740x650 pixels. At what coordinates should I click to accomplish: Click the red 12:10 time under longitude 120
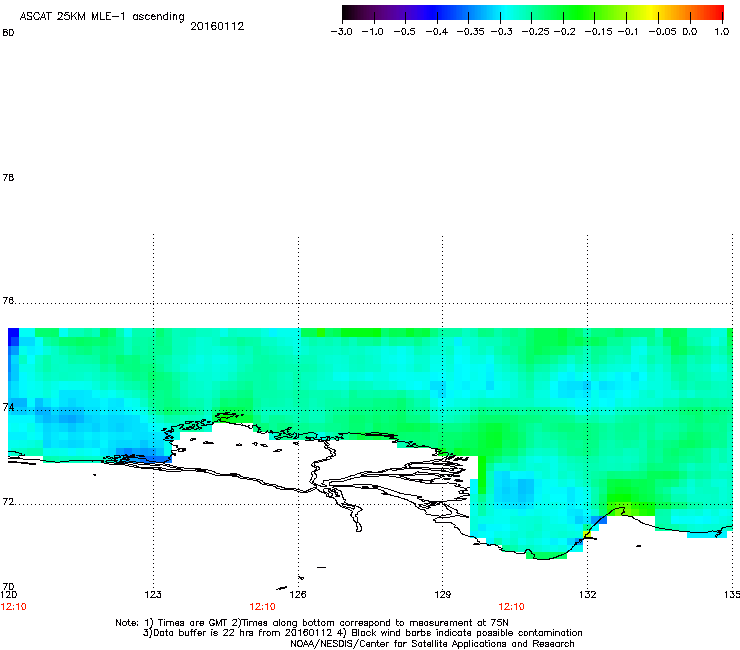[14, 607]
